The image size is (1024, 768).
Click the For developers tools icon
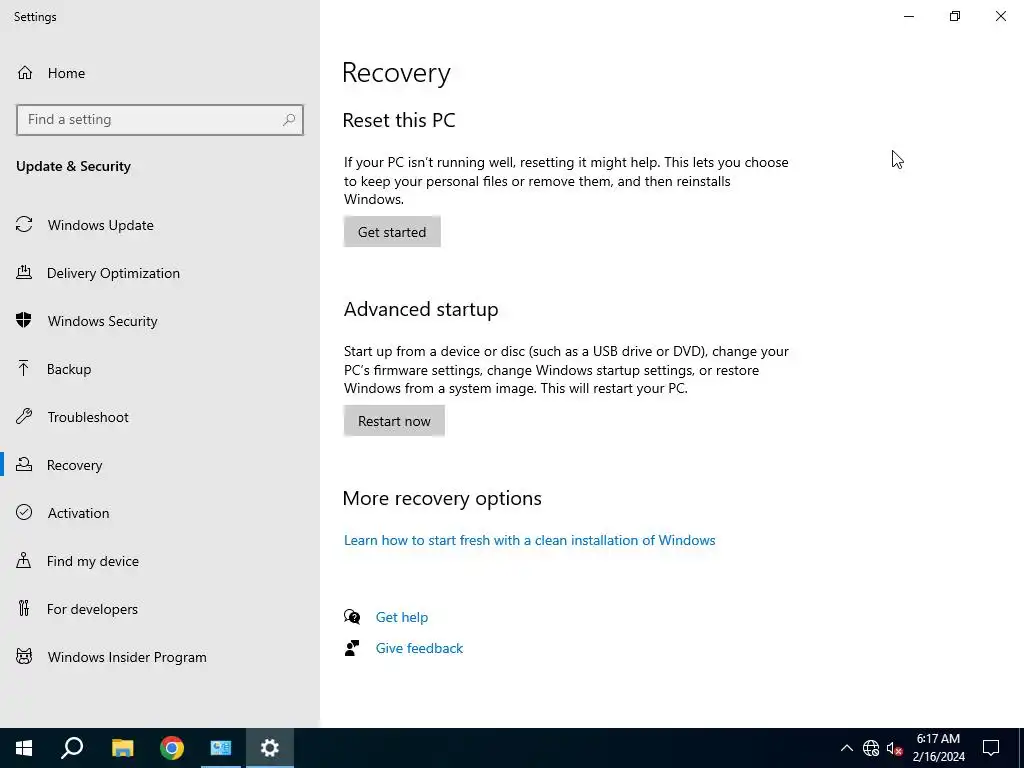pyautogui.click(x=24, y=609)
